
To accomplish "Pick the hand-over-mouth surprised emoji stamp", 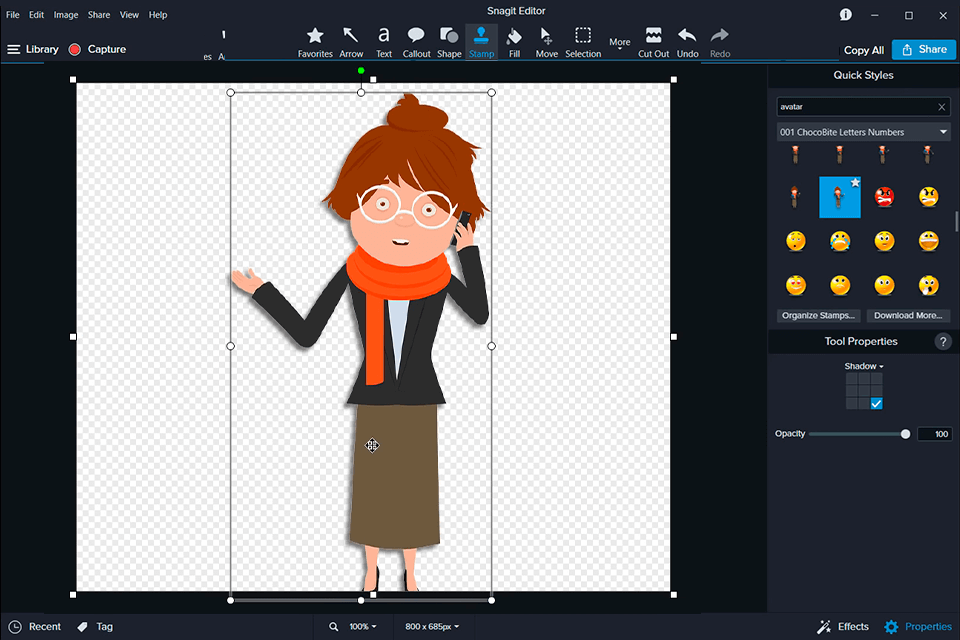I will [929, 285].
